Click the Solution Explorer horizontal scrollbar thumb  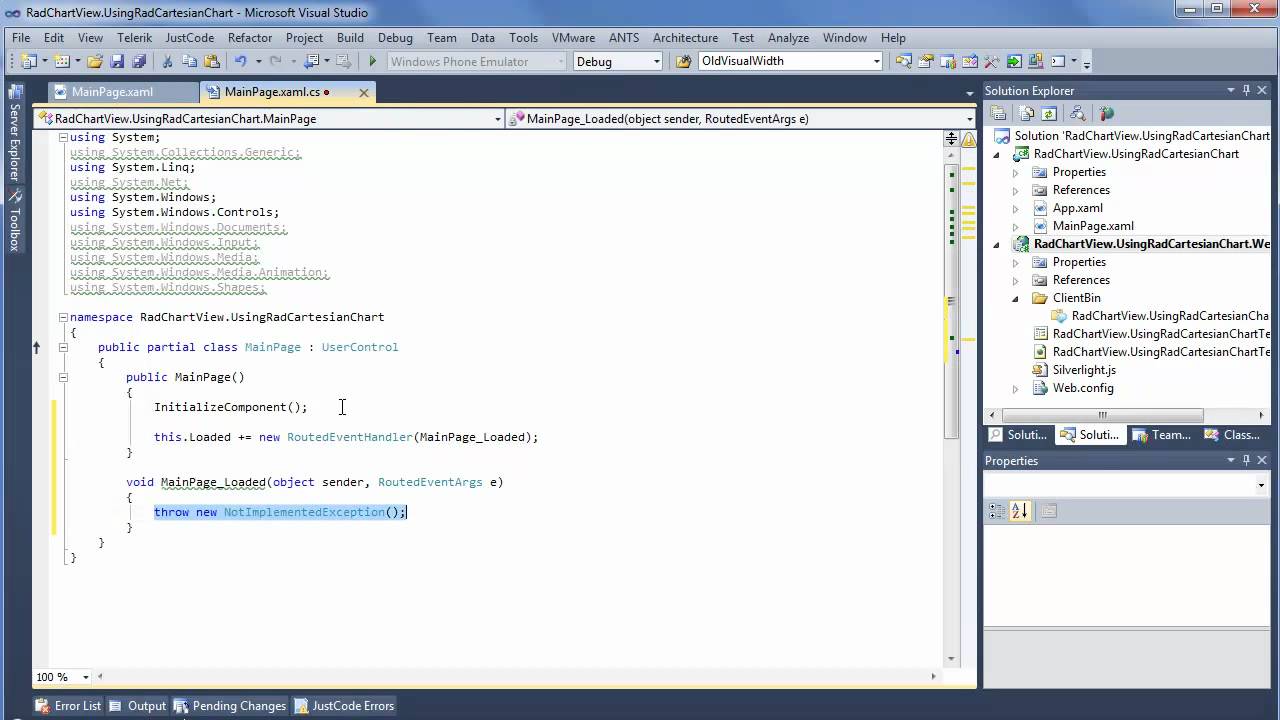click(x=1103, y=415)
